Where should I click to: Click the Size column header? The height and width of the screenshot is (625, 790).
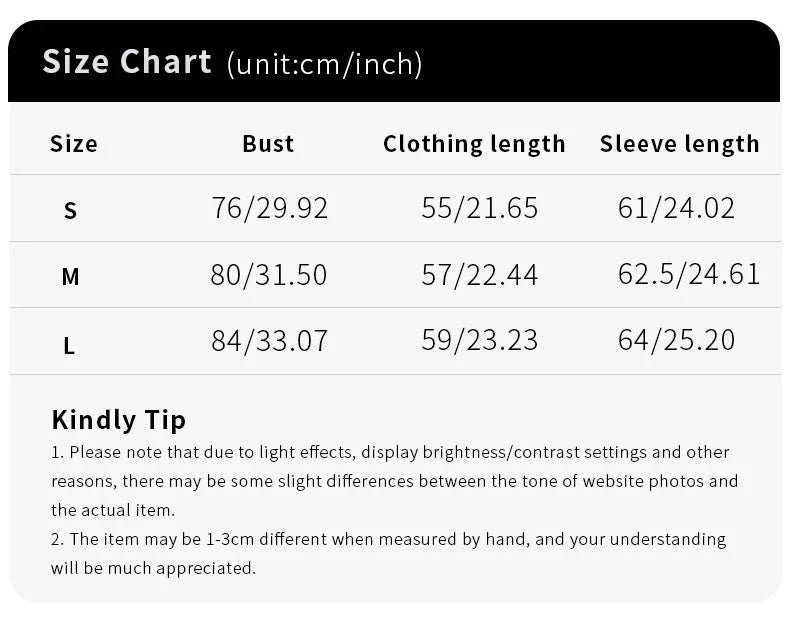(74, 144)
